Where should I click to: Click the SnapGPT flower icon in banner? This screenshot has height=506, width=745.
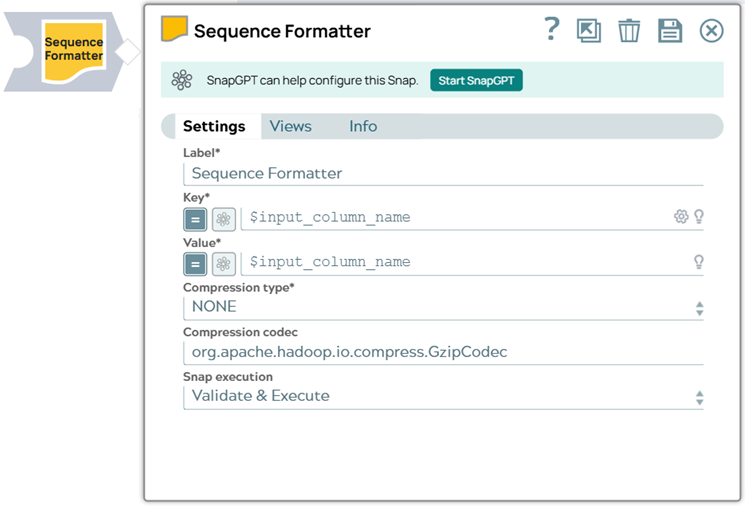[181, 80]
